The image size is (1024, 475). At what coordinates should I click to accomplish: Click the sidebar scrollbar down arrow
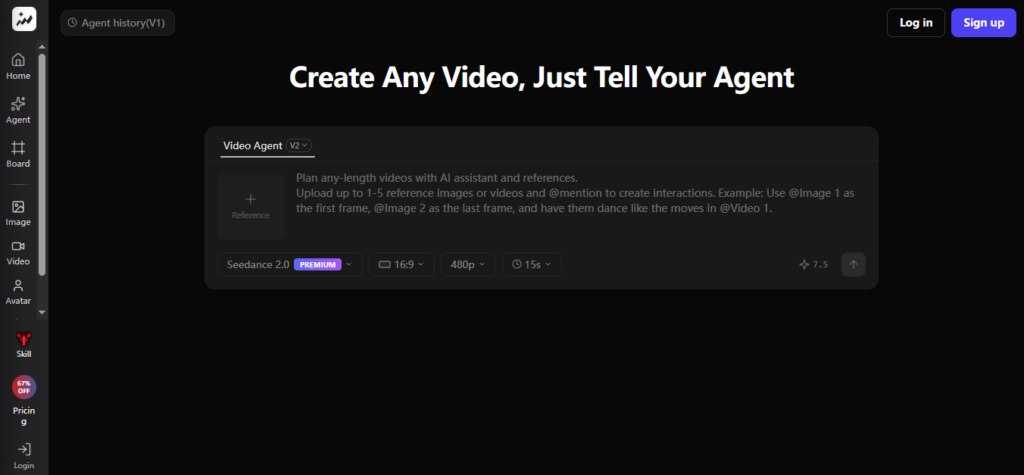click(42, 312)
